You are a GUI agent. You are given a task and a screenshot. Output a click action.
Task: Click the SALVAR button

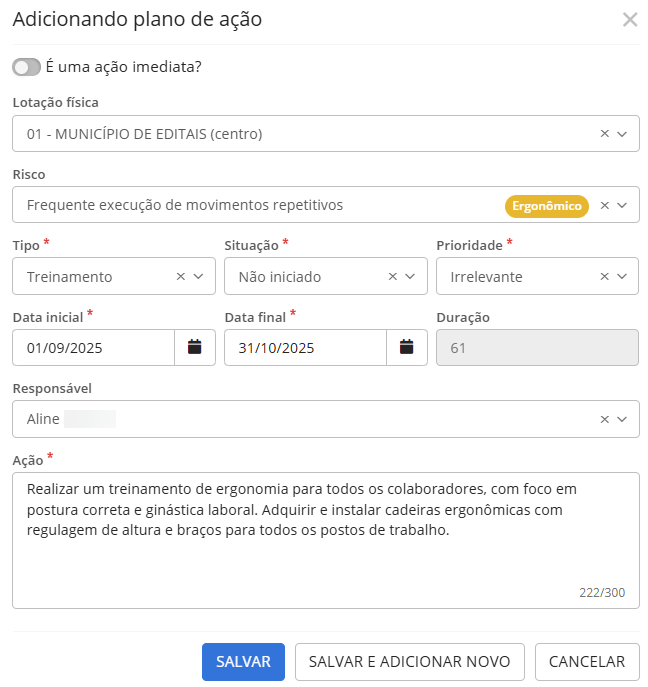coord(243,661)
